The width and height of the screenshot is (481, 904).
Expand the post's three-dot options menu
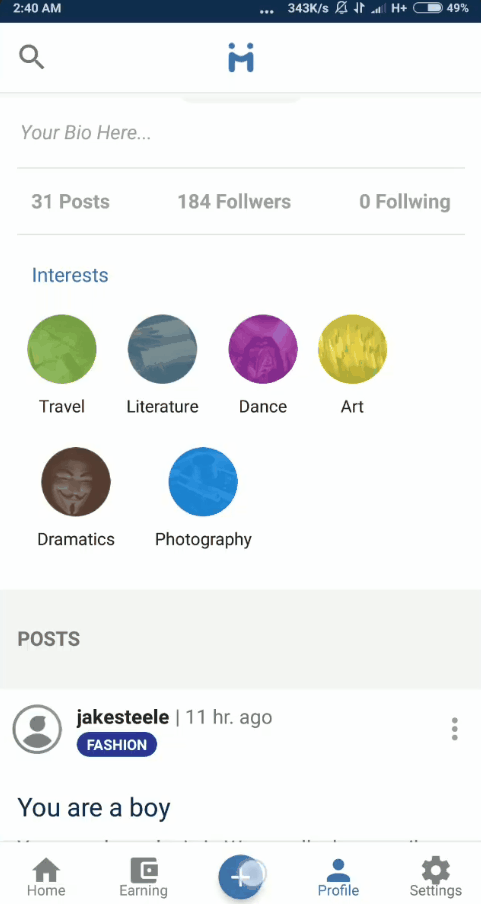click(454, 729)
